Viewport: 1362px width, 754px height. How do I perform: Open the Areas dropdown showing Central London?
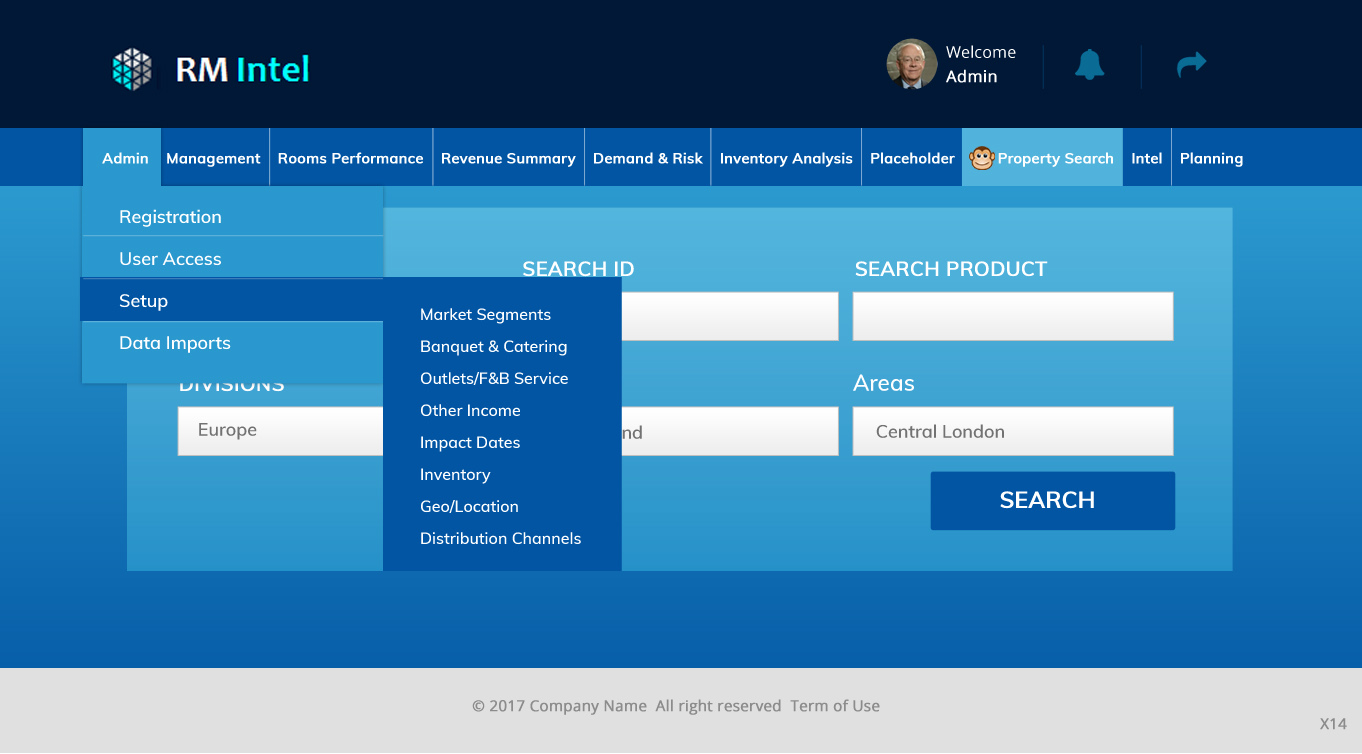[x=1012, y=431]
